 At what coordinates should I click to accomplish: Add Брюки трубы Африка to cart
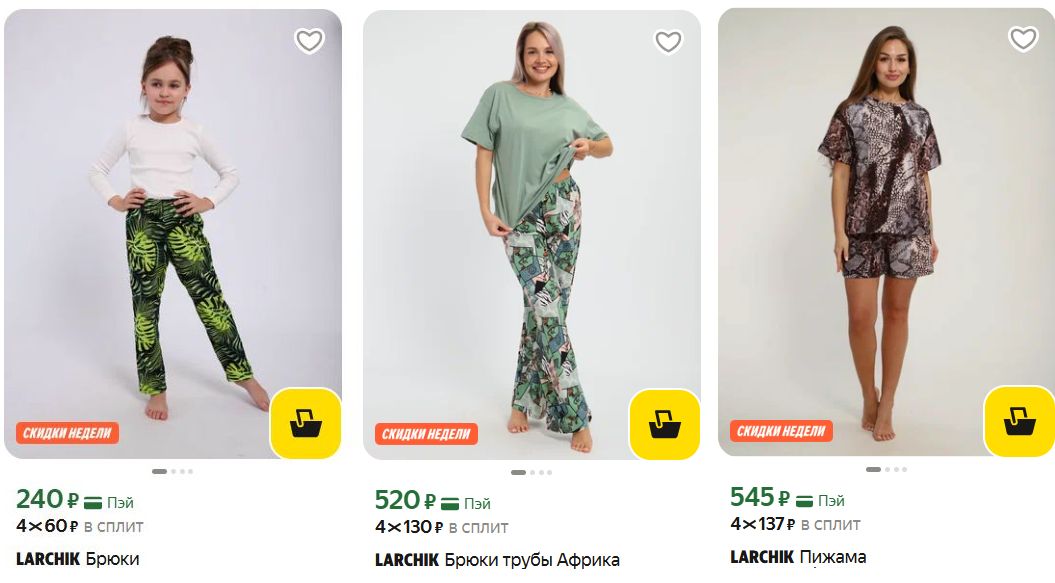(665, 425)
